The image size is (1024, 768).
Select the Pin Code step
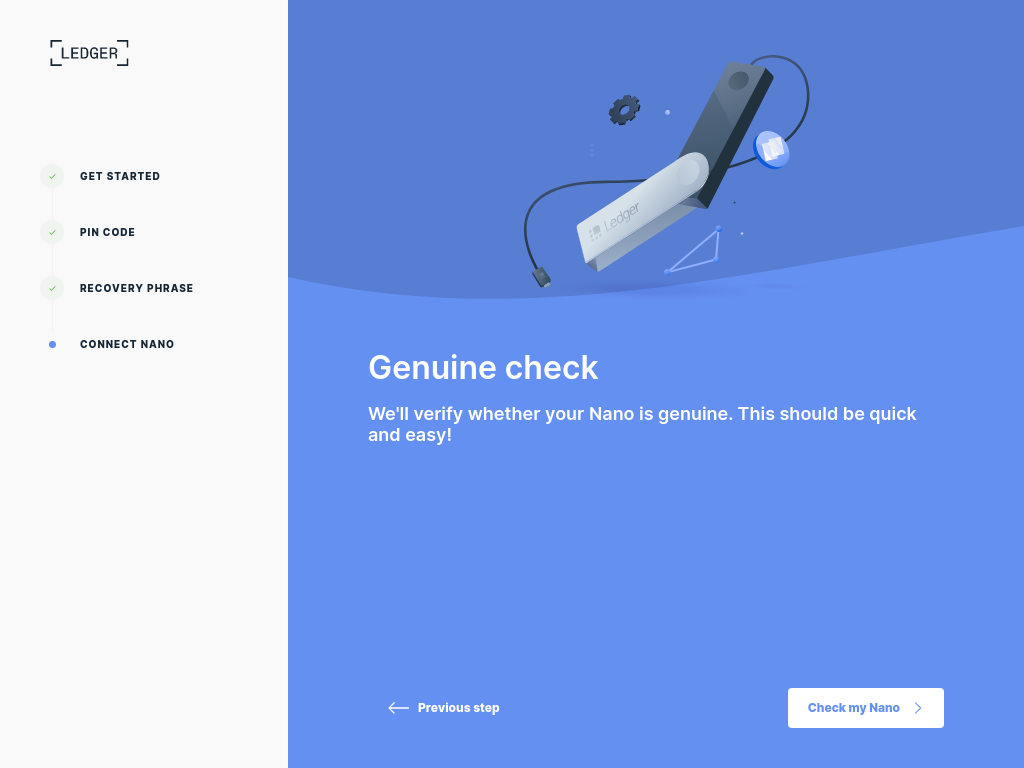[x=107, y=232]
